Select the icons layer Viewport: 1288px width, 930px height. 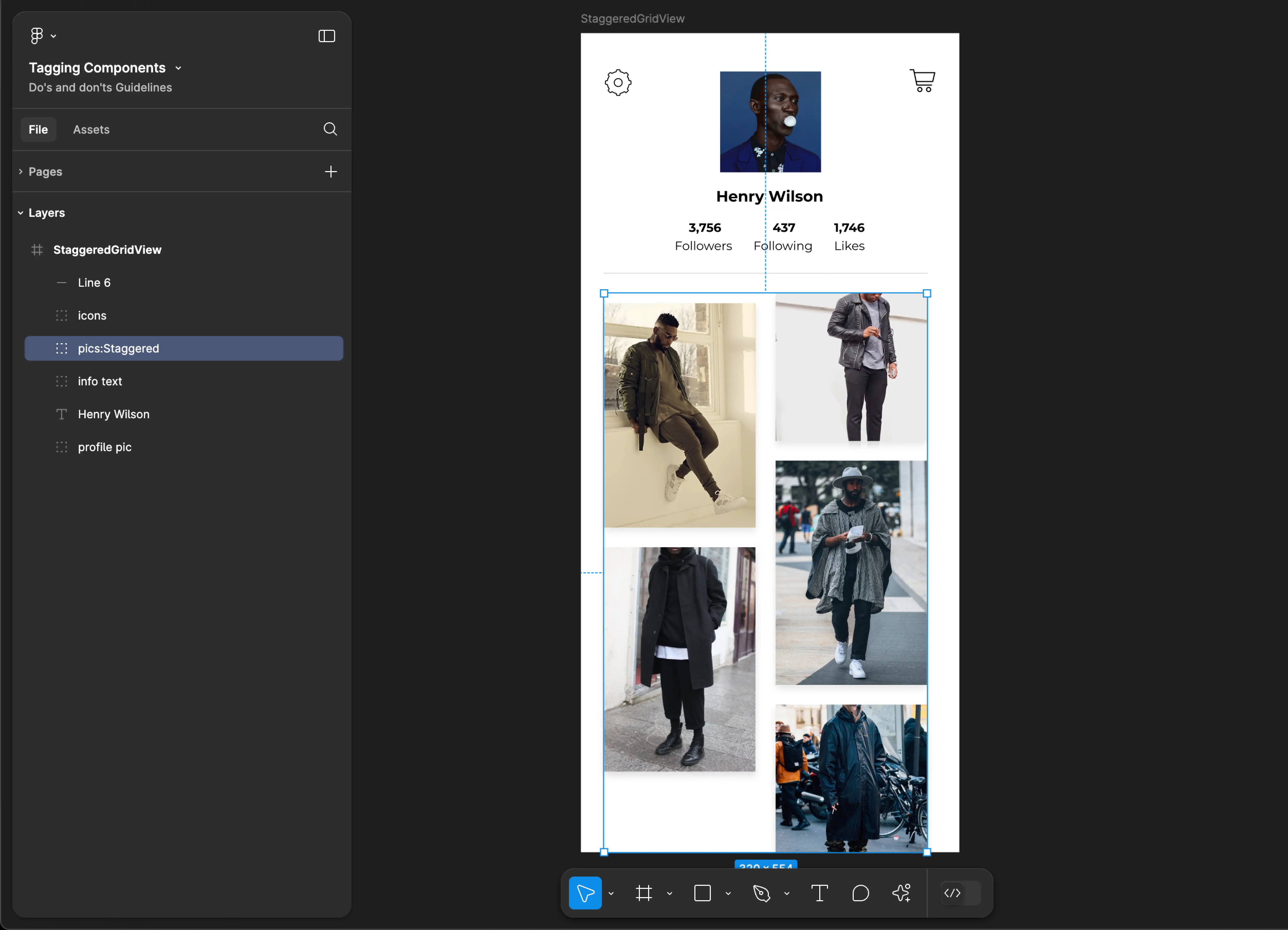coord(183,316)
